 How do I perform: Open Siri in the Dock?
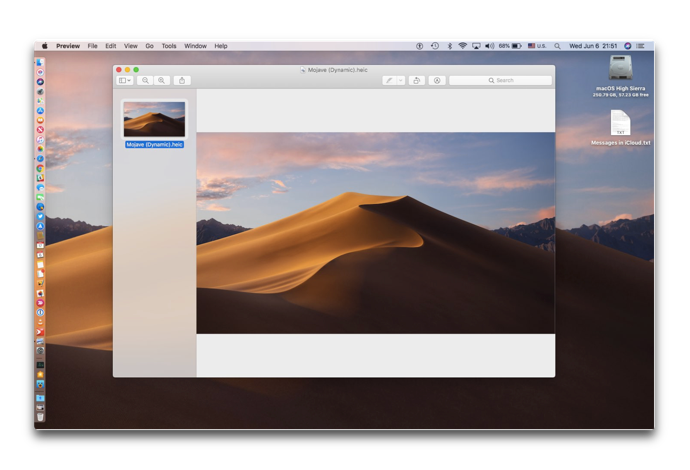(x=40, y=81)
